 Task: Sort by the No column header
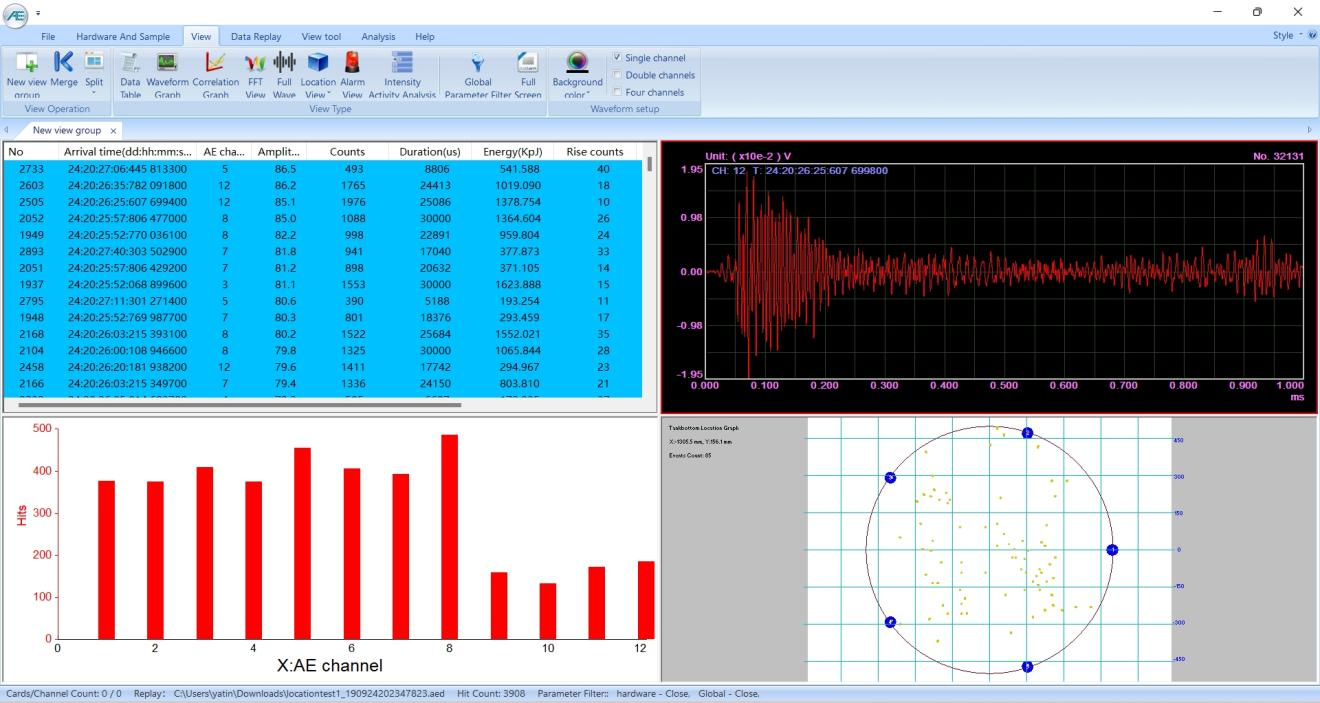(x=29, y=151)
